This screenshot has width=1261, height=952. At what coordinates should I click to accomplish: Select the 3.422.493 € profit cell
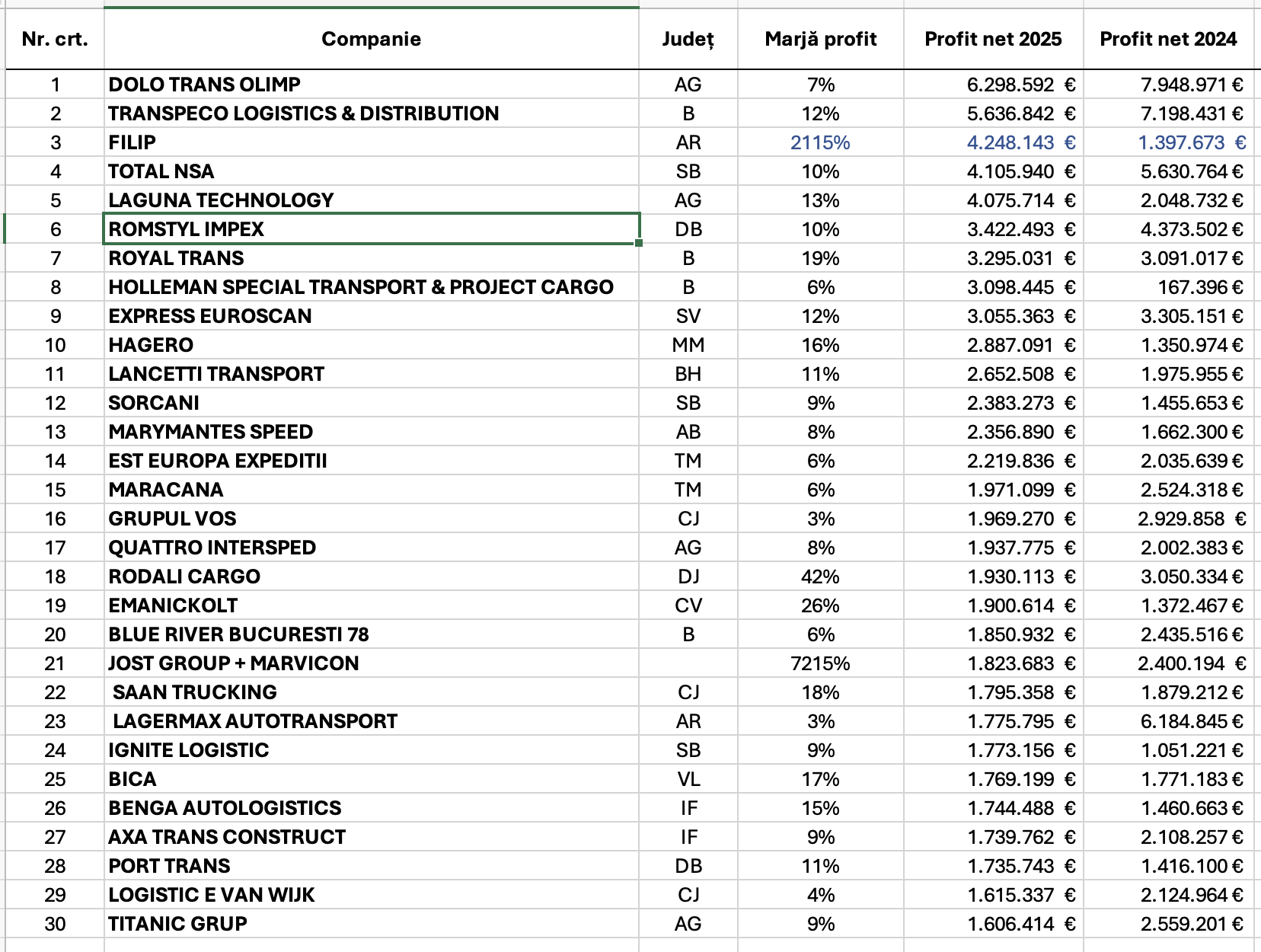994,229
